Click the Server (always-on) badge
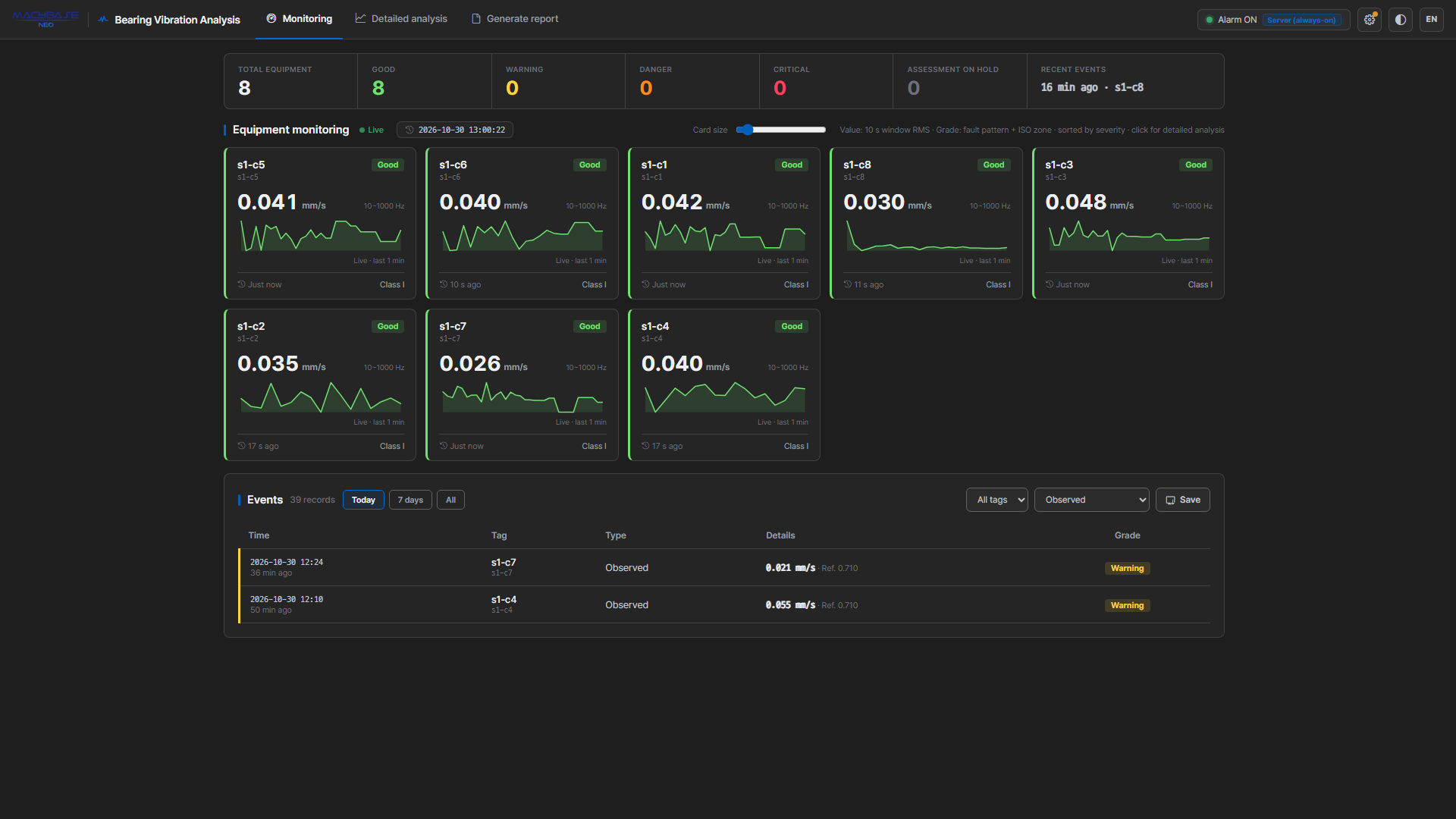1456x819 pixels. (1301, 20)
